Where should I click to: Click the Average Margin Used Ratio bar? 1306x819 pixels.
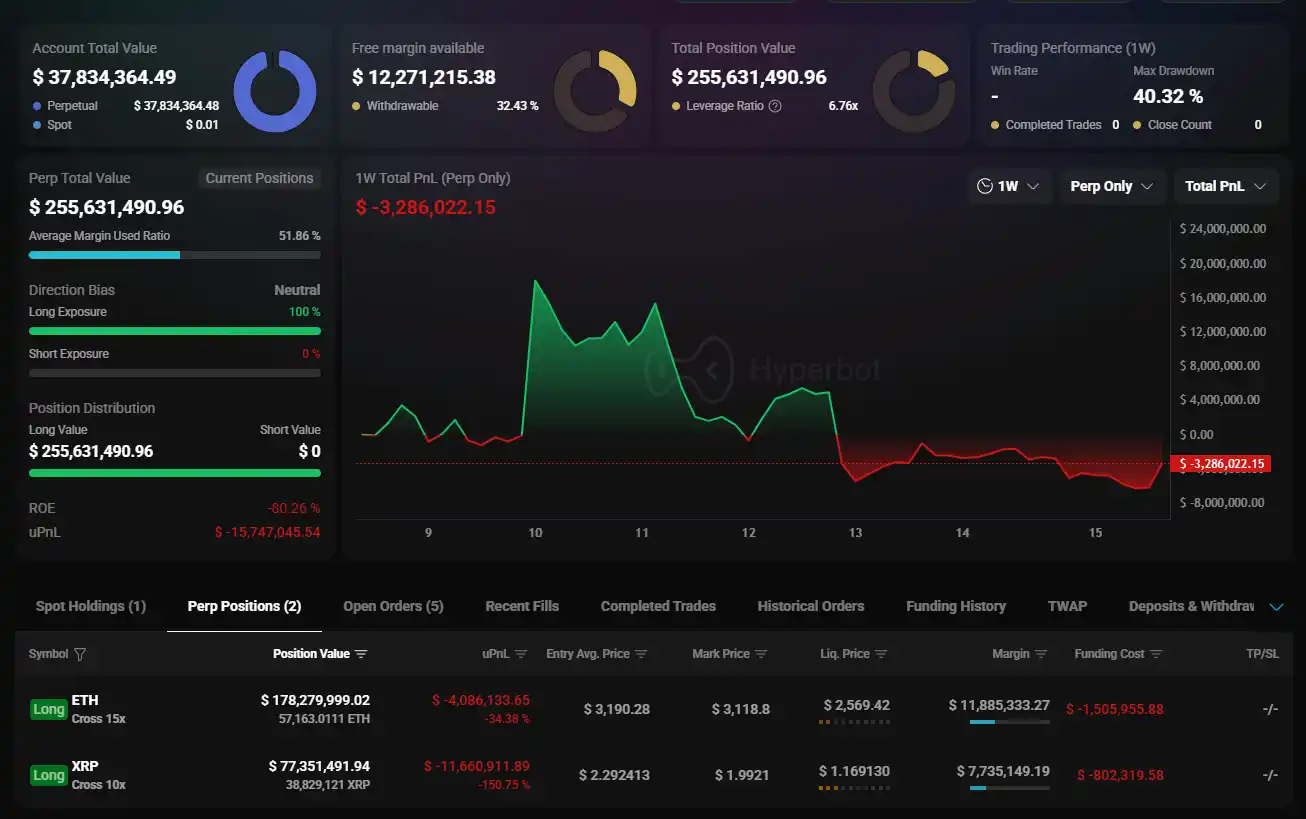click(175, 255)
